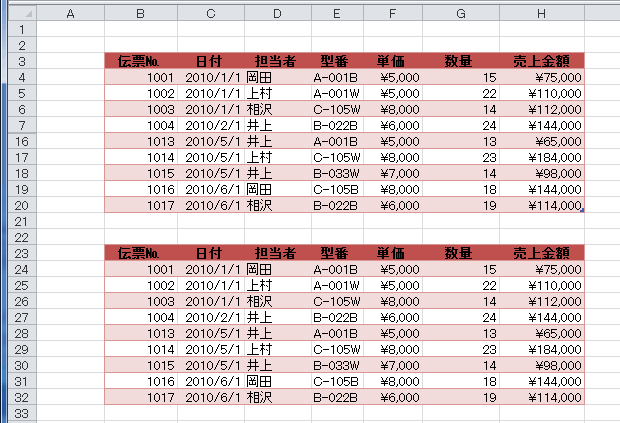Screen dimensions: 620x423
Task: Select column H header
Action: tap(541, 14)
